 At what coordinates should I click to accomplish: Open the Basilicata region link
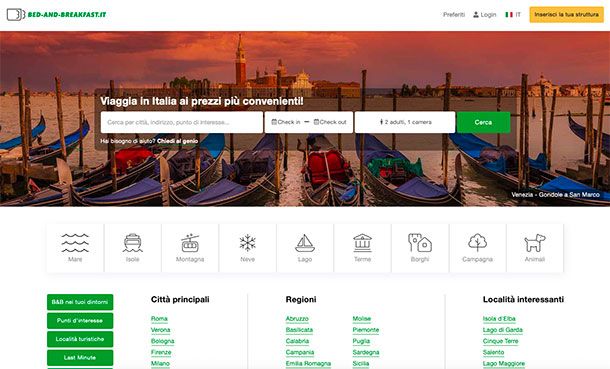[x=299, y=330]
